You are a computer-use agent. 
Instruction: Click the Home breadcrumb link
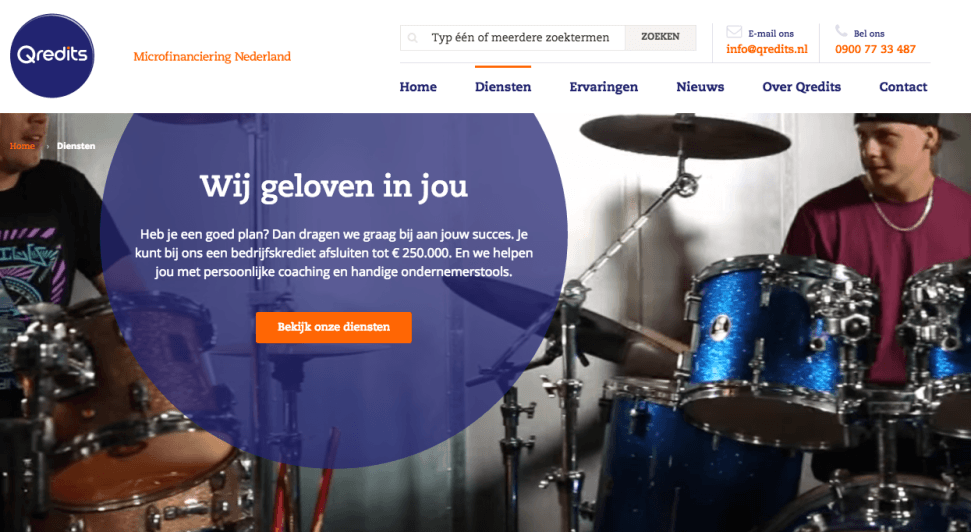coord(22,146)
